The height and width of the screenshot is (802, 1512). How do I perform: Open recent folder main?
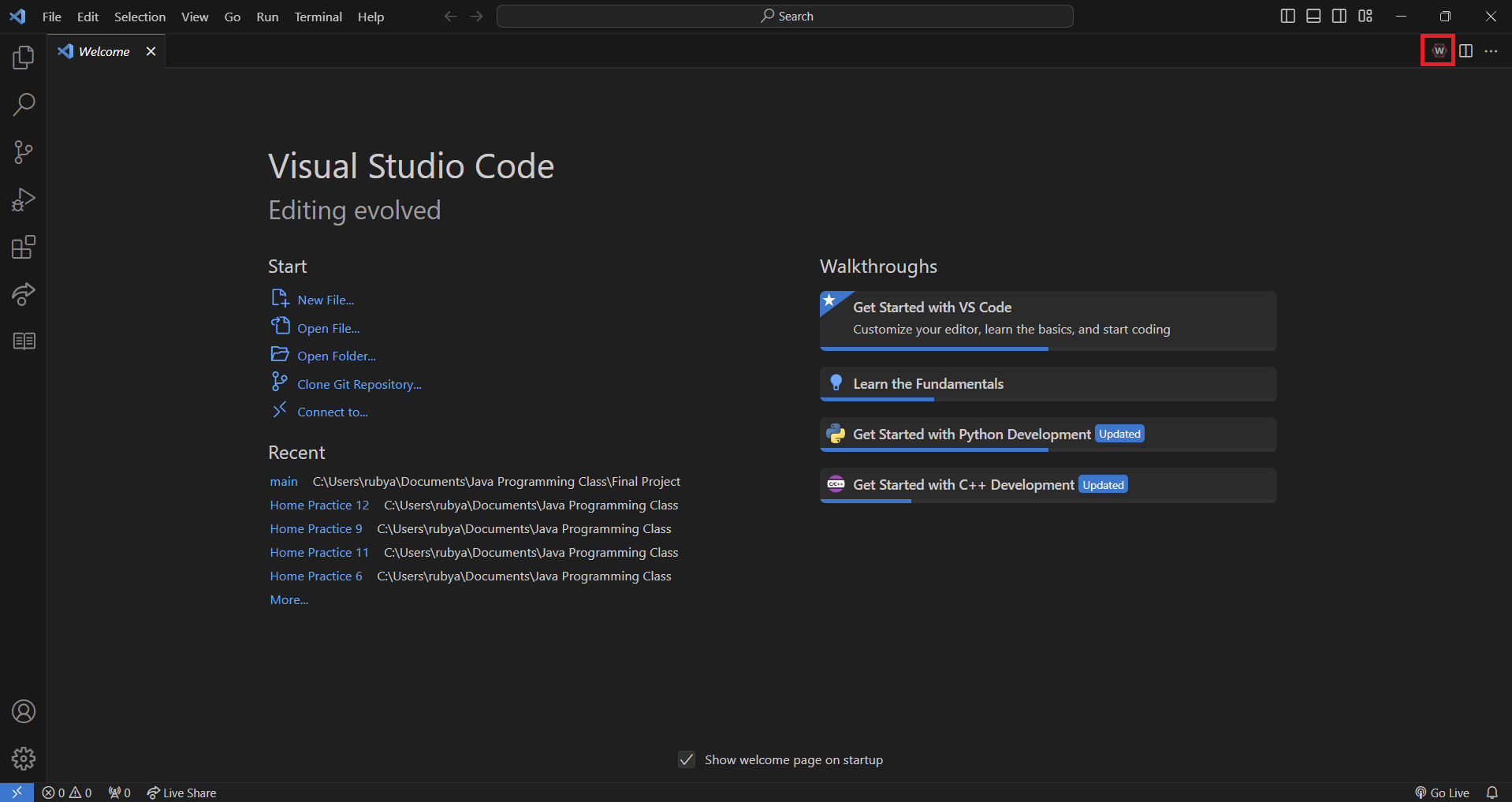[284, 481]
